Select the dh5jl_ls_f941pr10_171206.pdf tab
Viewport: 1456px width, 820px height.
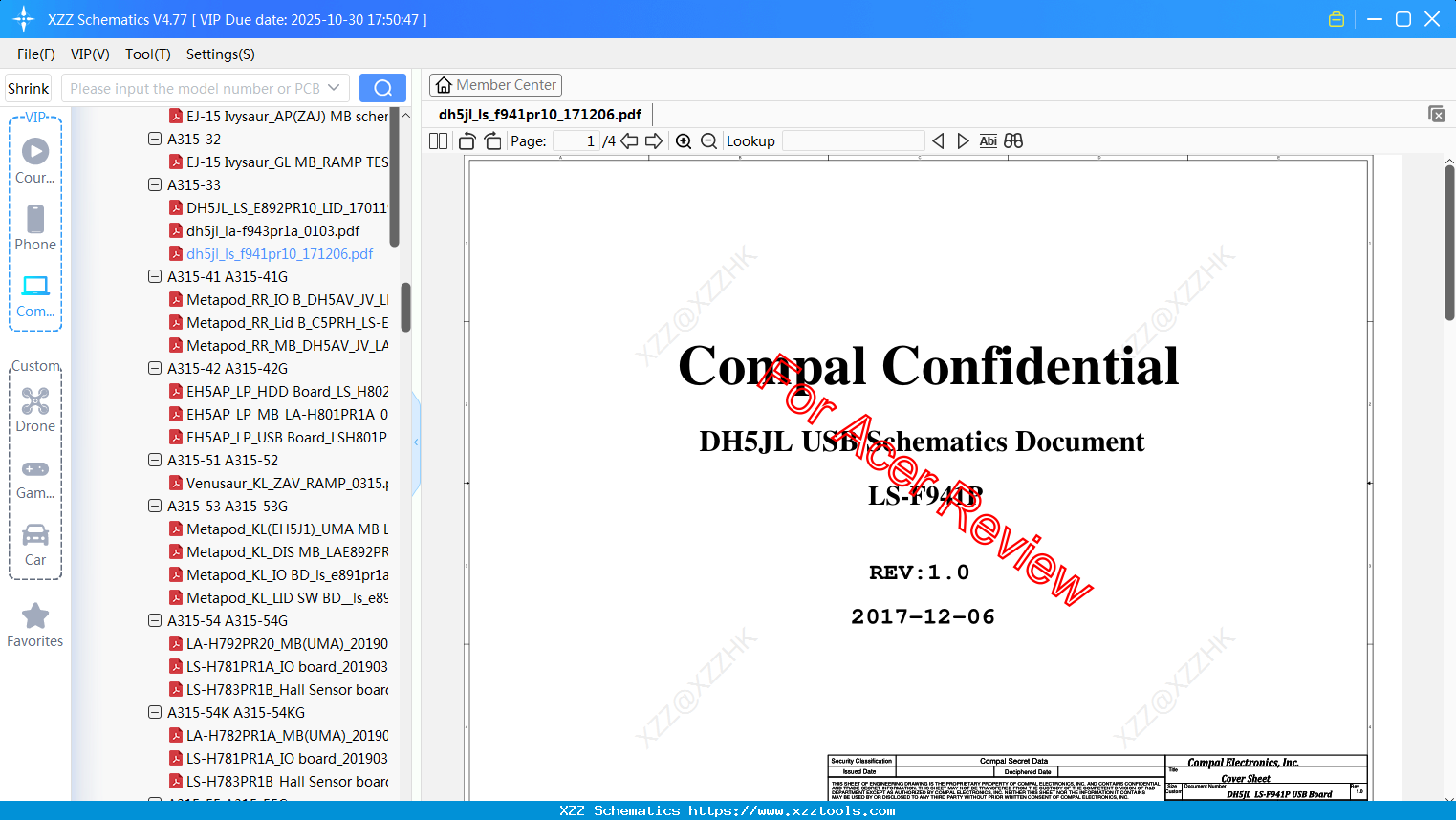540,115
